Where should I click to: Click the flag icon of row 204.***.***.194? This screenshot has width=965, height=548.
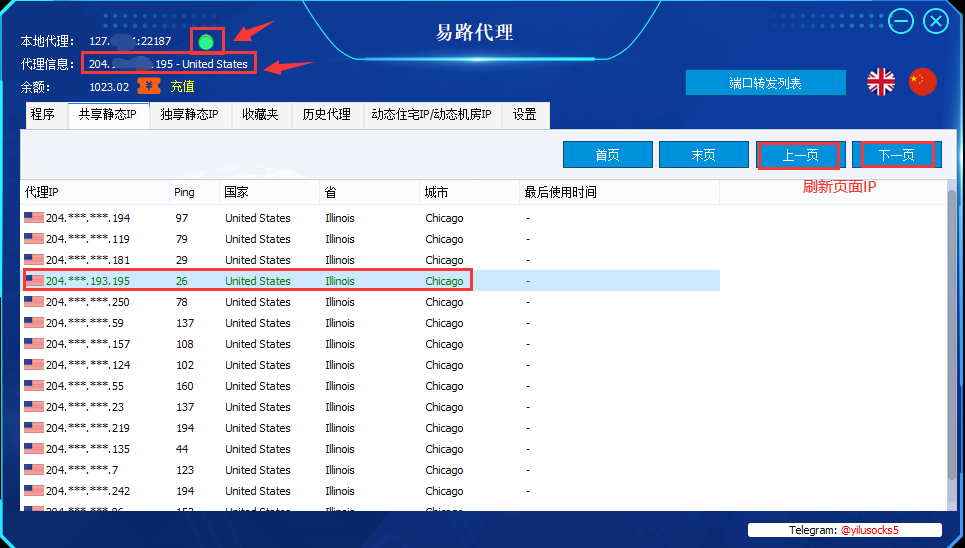34,217
